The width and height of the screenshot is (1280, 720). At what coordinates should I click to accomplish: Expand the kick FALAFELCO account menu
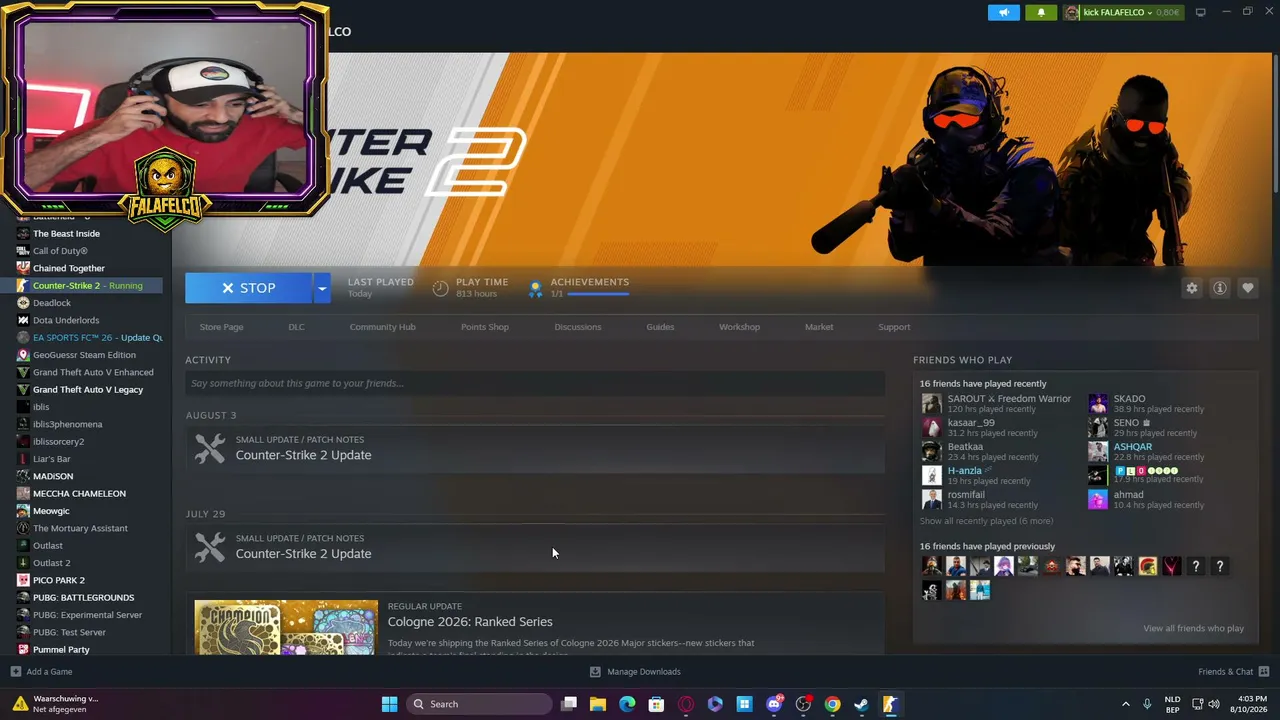point(1122,12)
